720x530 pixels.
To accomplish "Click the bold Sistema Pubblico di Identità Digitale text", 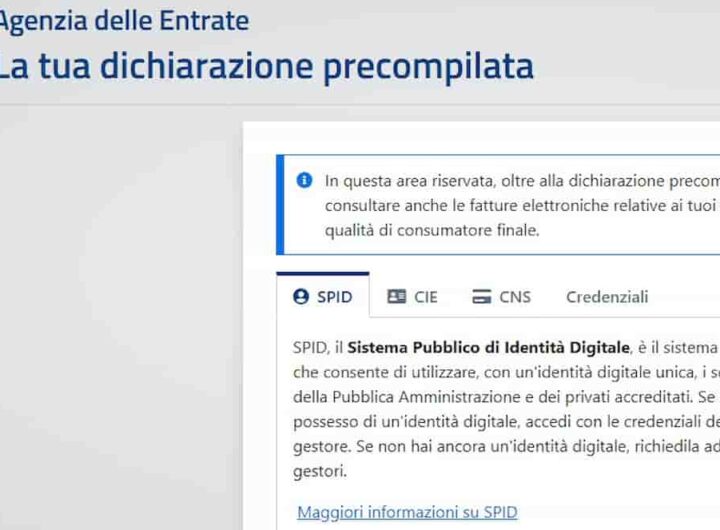I will [488, 348].
